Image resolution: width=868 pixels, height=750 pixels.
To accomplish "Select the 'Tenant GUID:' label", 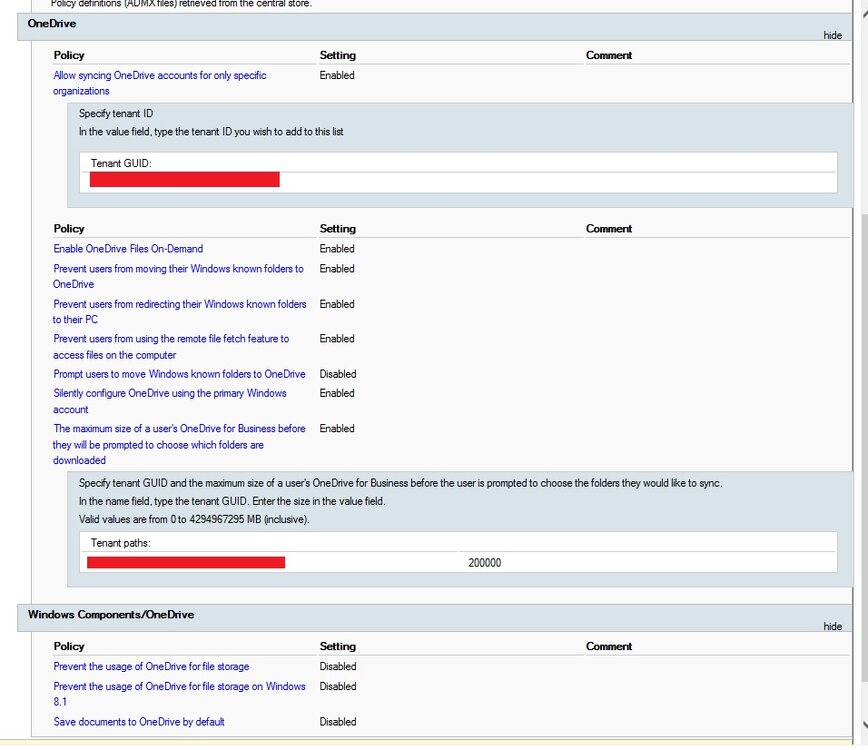I will point(121,163).
